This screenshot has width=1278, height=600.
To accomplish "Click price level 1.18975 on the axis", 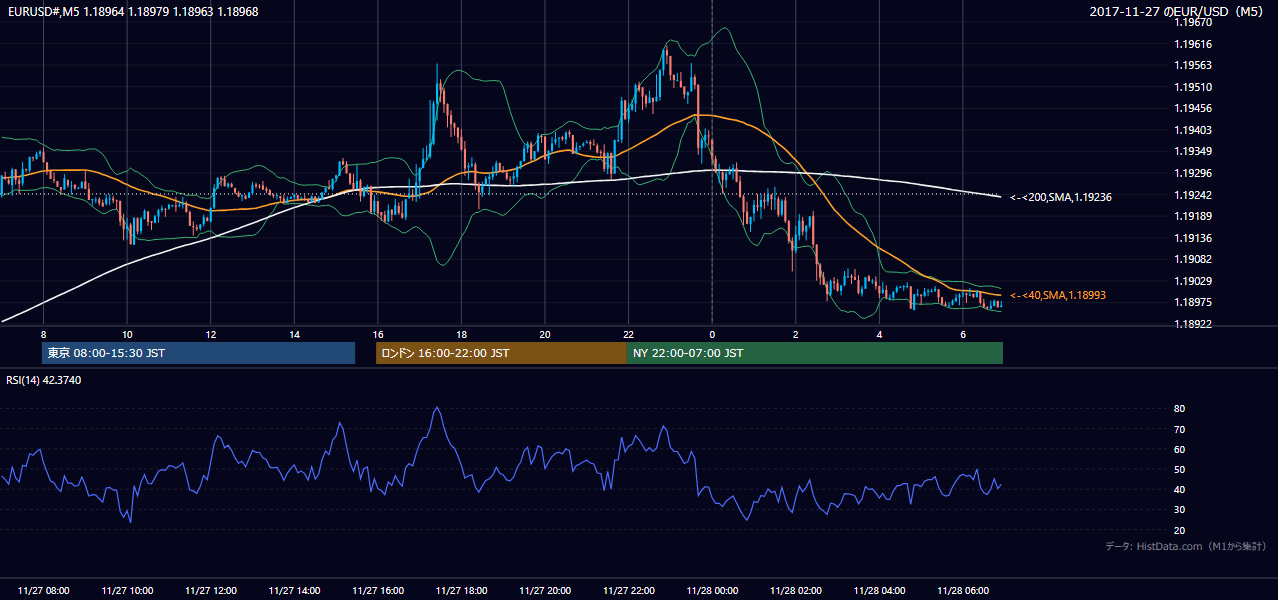I will point(1194,302).
